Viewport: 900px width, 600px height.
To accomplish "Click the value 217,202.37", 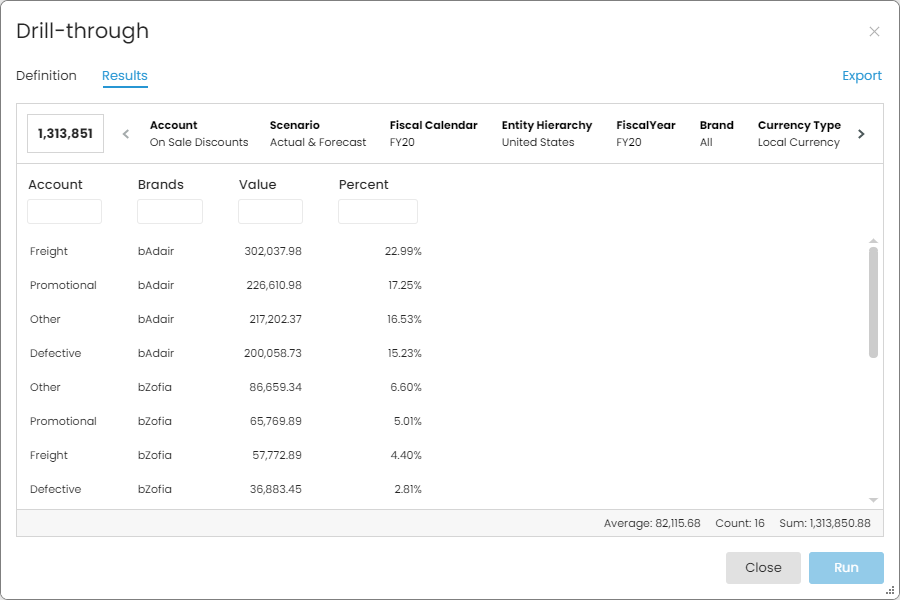I will point(276,319).
